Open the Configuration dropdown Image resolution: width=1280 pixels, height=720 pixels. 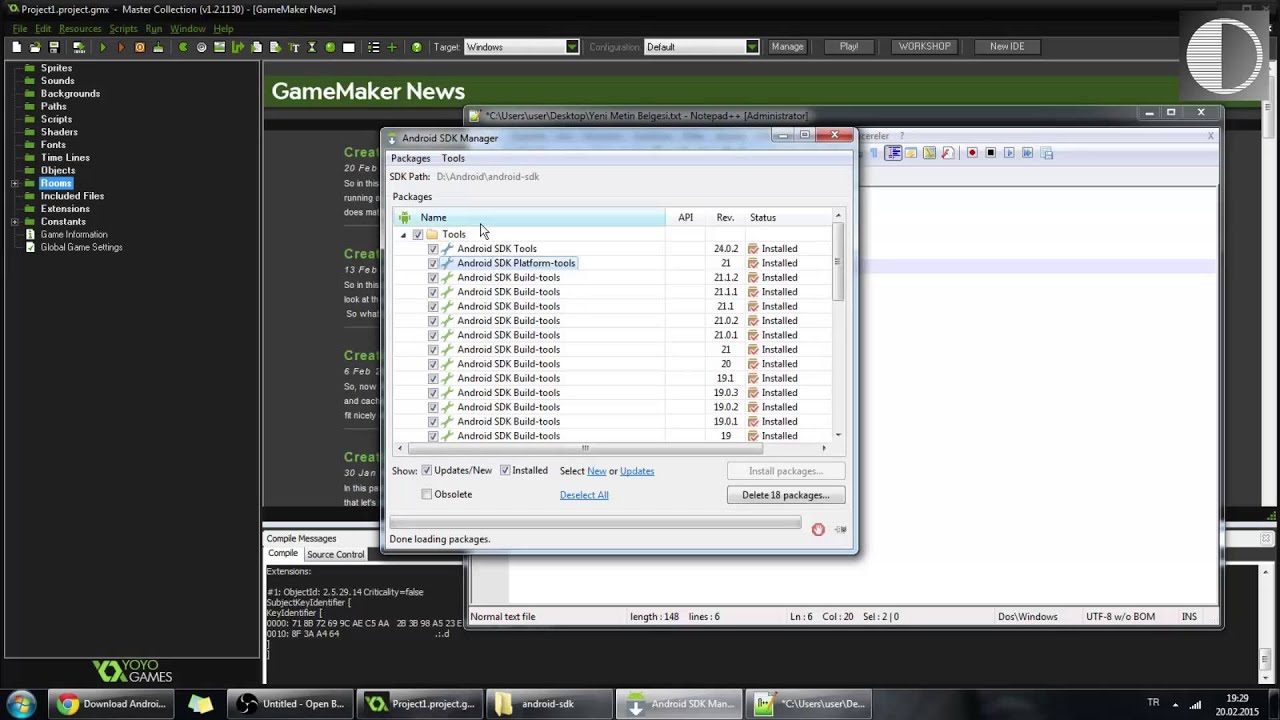752,47
